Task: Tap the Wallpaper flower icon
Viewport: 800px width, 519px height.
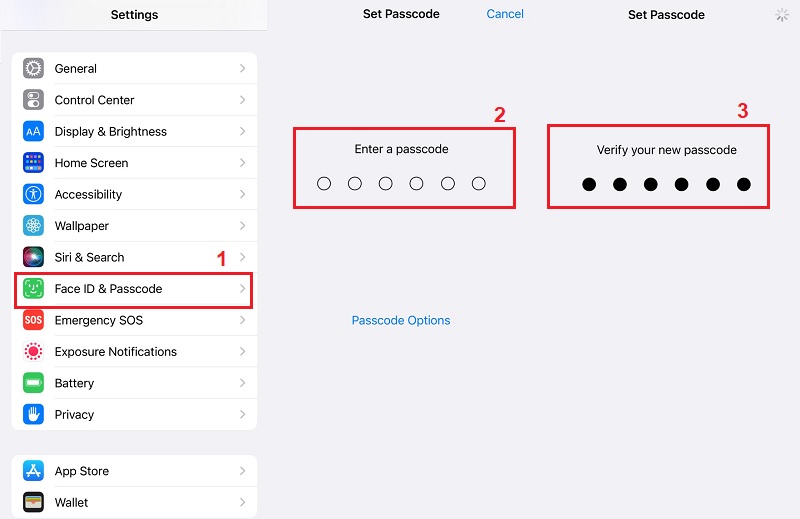Action: [x=34, y=226]
